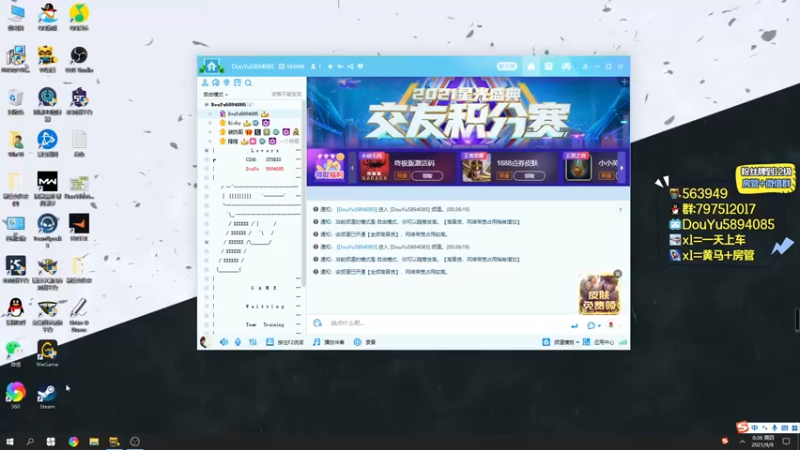Viewport: 800px width, 450px height.
Task: Open the QQ penguin desktop shortcut
Action: [x=15, y=311]
